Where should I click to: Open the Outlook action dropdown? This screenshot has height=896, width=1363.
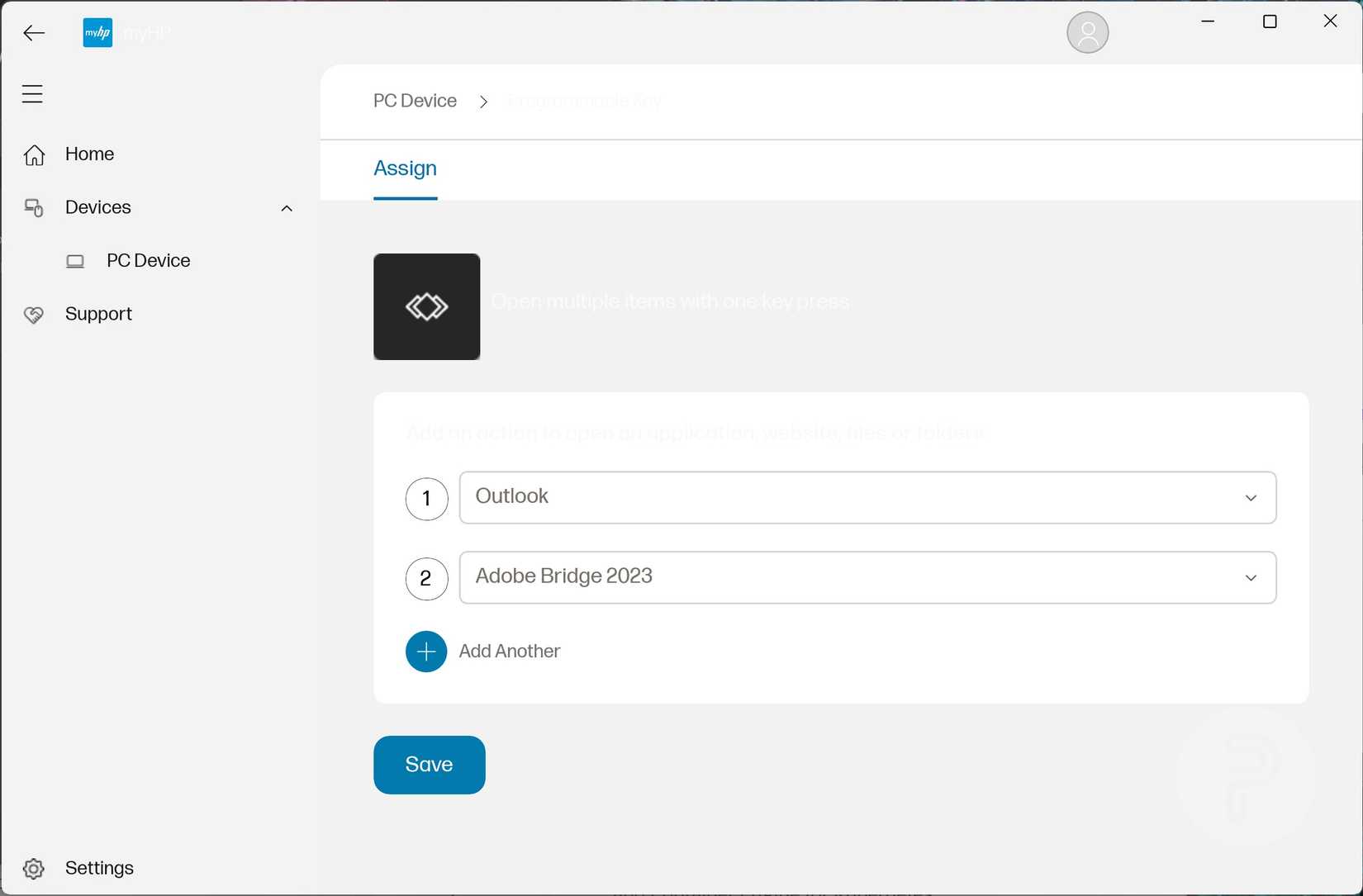867,498
